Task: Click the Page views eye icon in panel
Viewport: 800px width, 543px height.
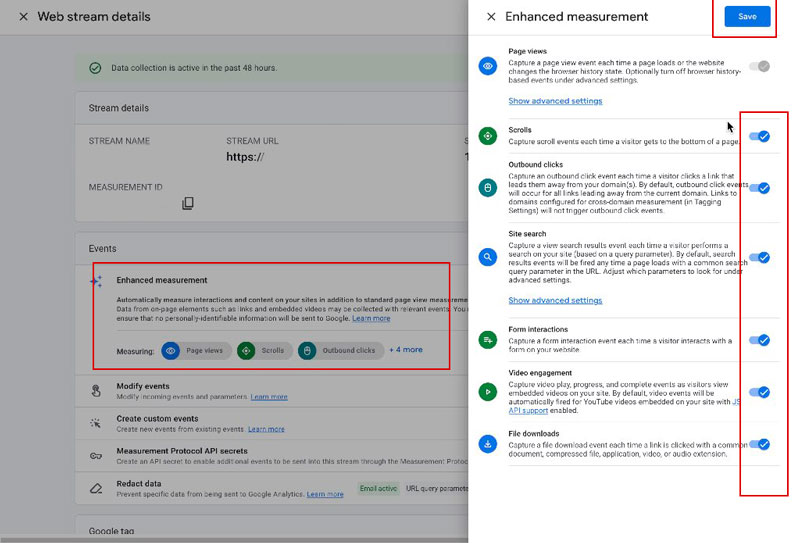Action: (x=488, y=66)
